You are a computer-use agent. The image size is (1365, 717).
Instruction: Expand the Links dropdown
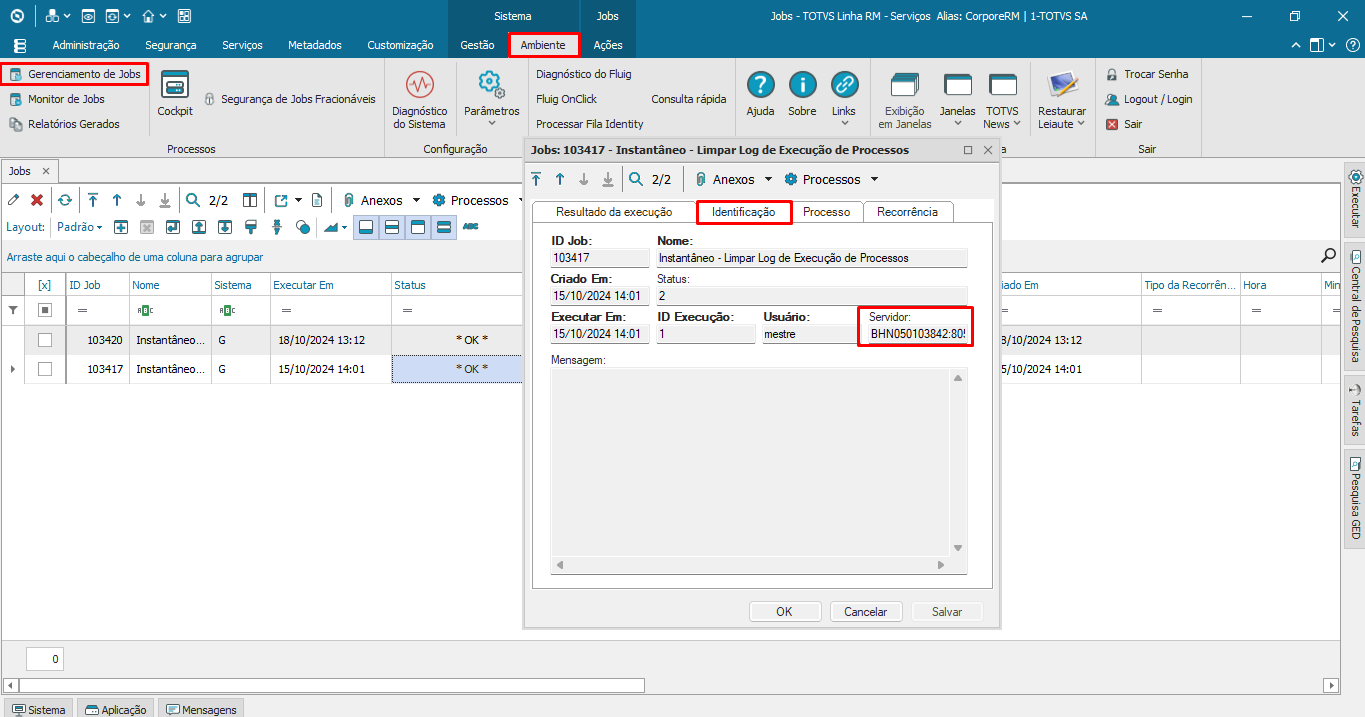point(844,124)
